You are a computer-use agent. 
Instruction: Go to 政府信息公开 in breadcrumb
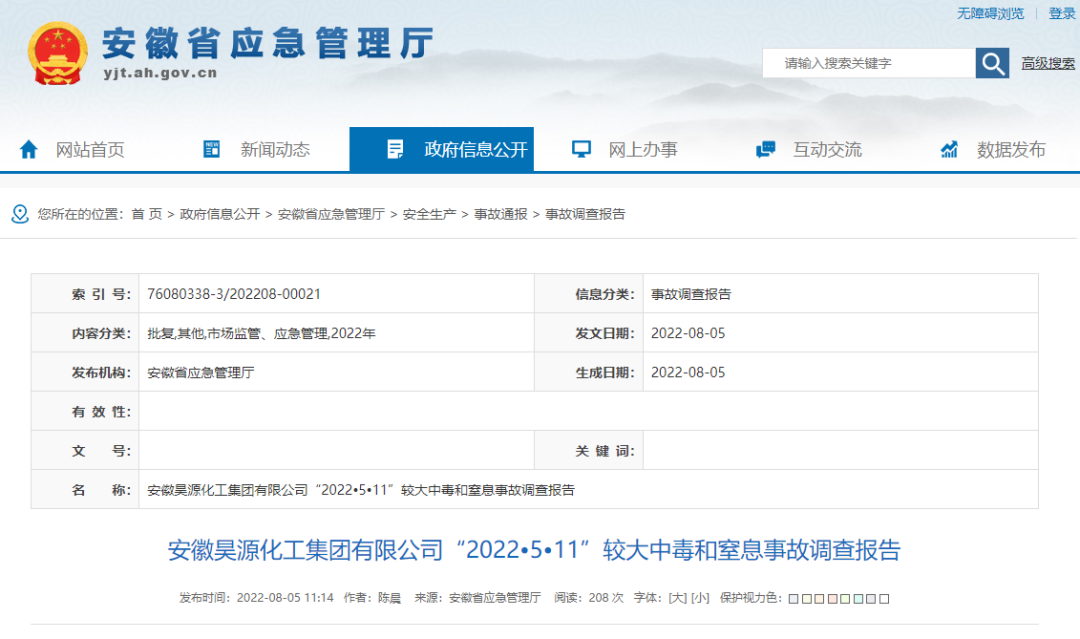[220, 214]
